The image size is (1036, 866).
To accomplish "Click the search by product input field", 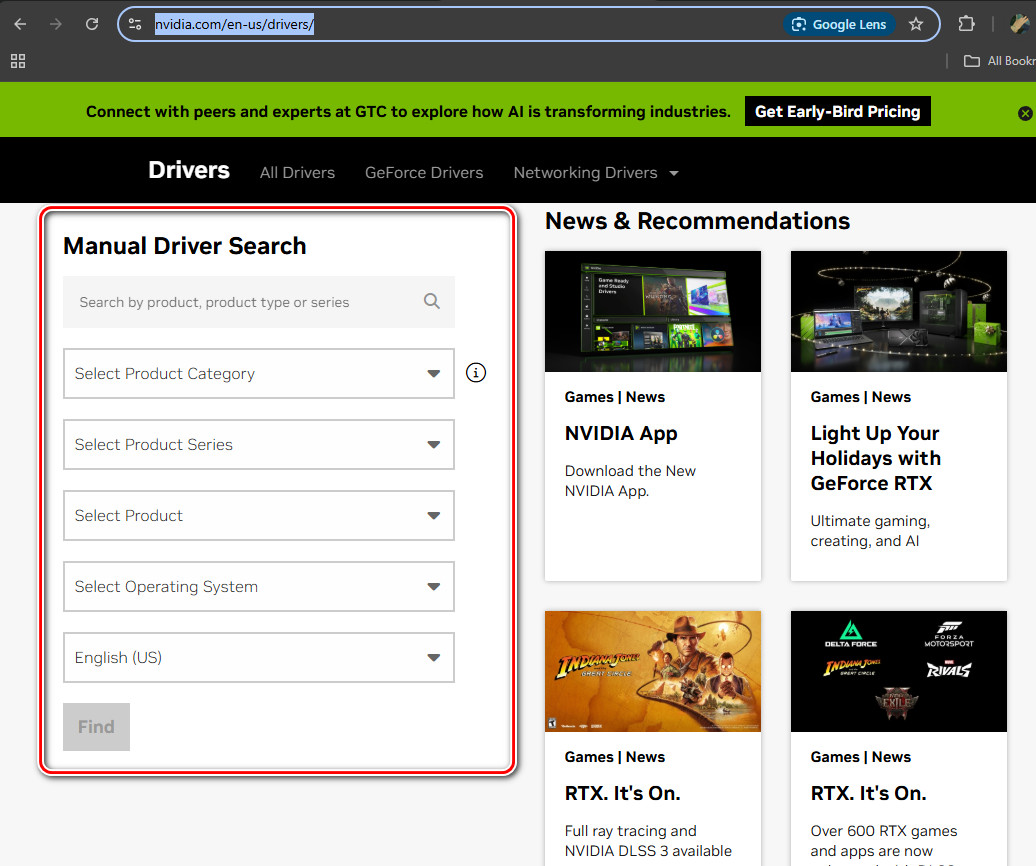I will [240, 302].
